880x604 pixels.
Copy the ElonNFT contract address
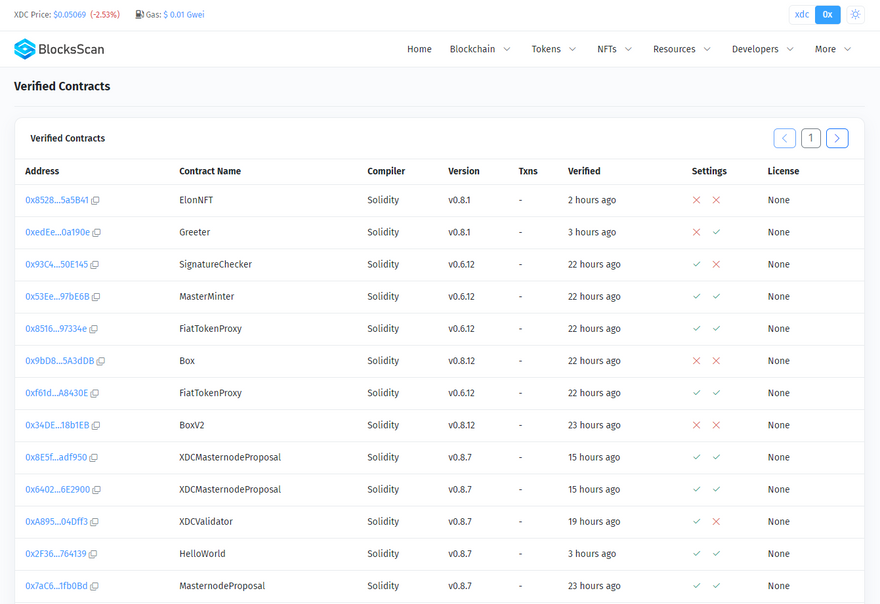(96, 201)
